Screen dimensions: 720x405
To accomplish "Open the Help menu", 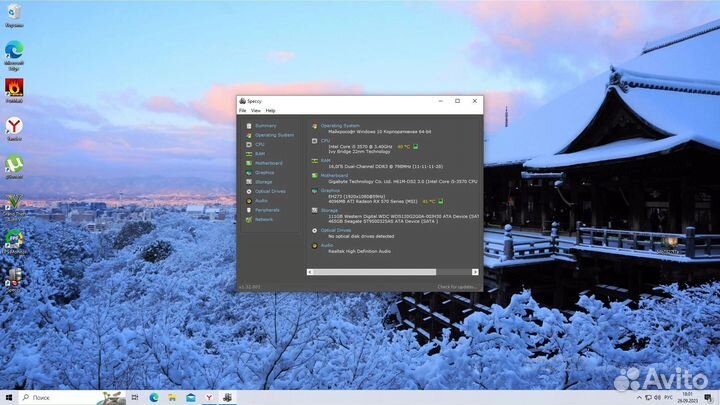I will pos(270,110).
